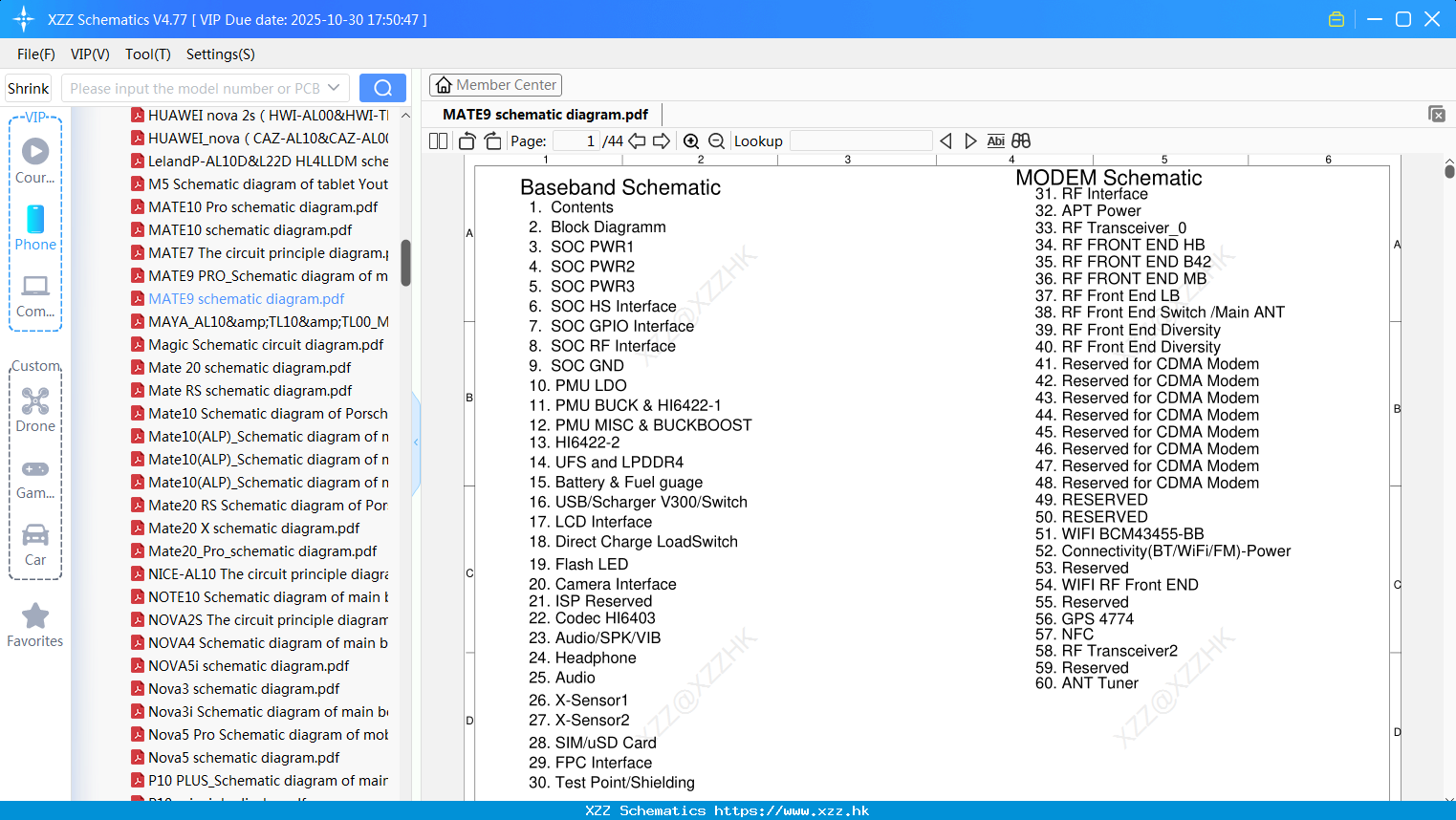Image resolution: width=1456 pixels, height=820 pixels.
Task: Find previous lookup match
Action: pos(945,141)
